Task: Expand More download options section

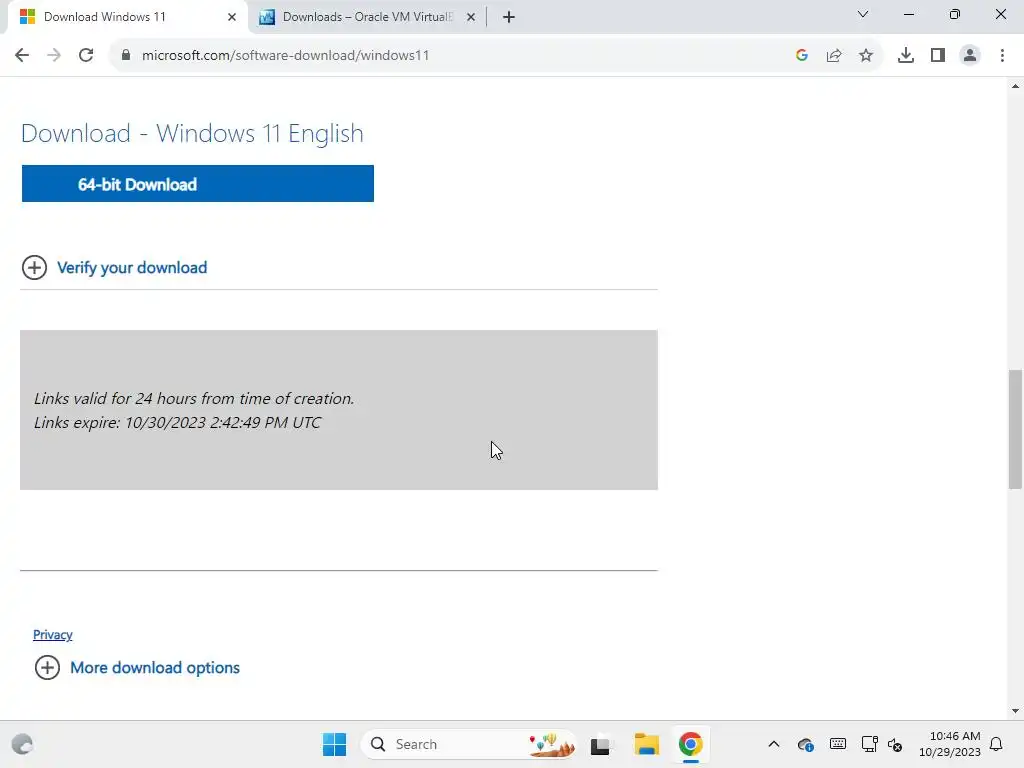Action: point(137,667)
